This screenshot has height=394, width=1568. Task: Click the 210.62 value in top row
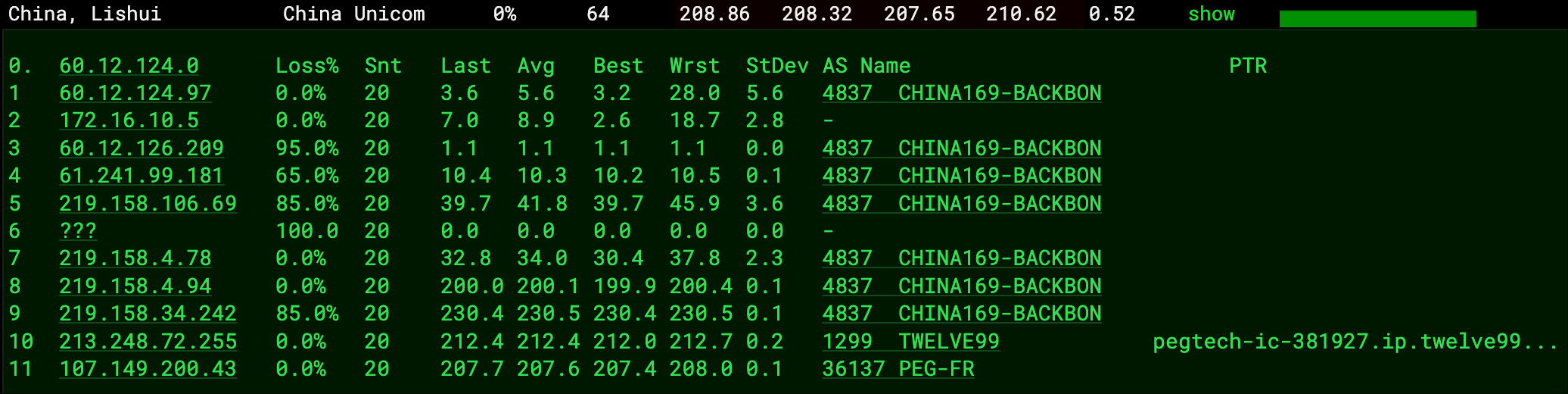click(1021, 14)
